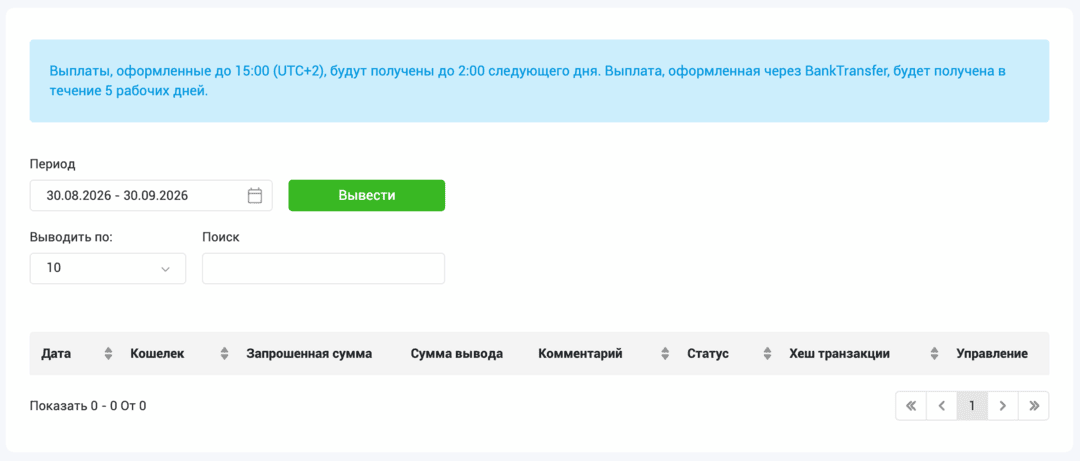1080x461 pixels.
Task: Go to previous page arrow
Action: (942, 406)
